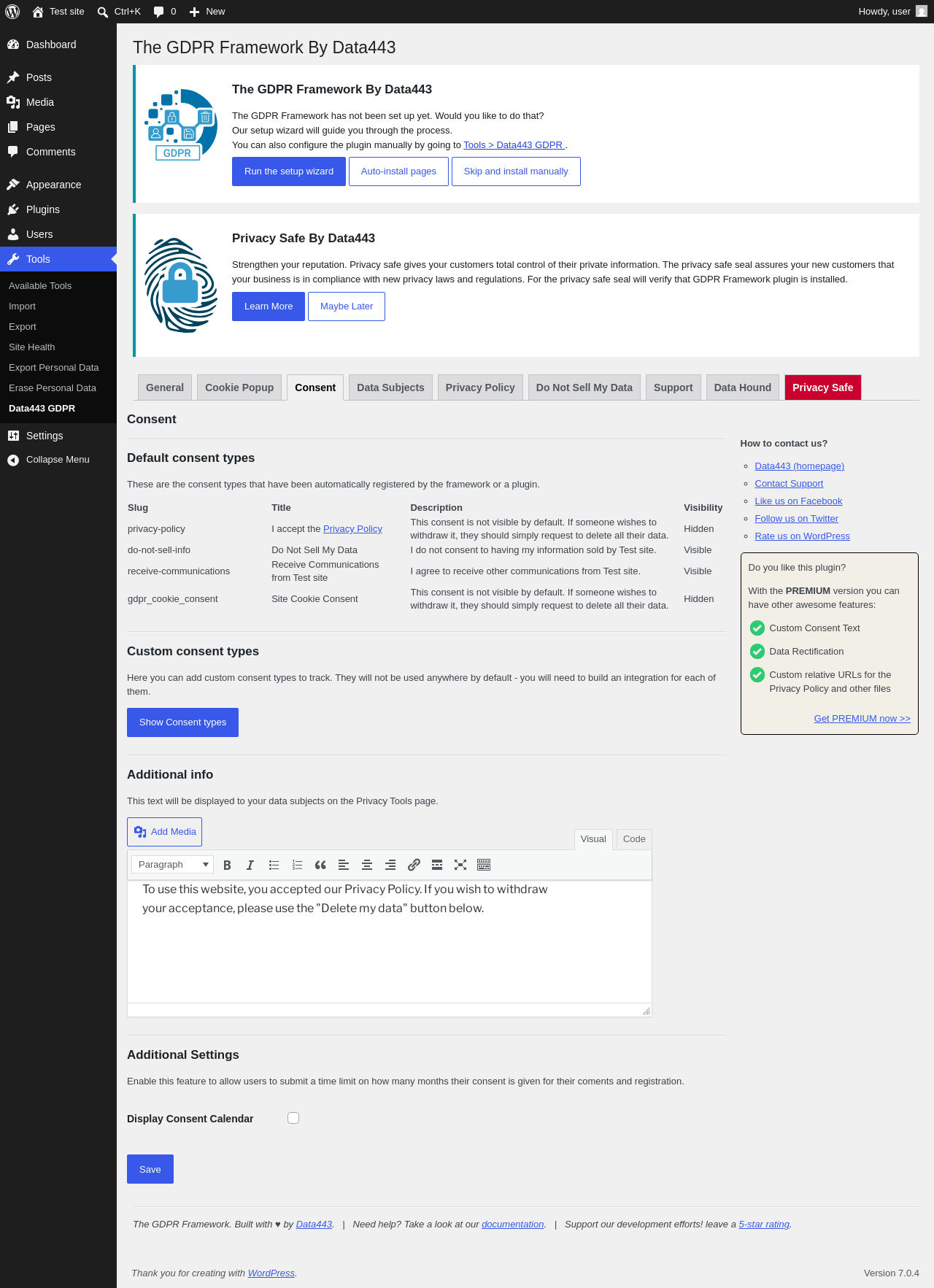Open Data443 (homepage) link

800,466
